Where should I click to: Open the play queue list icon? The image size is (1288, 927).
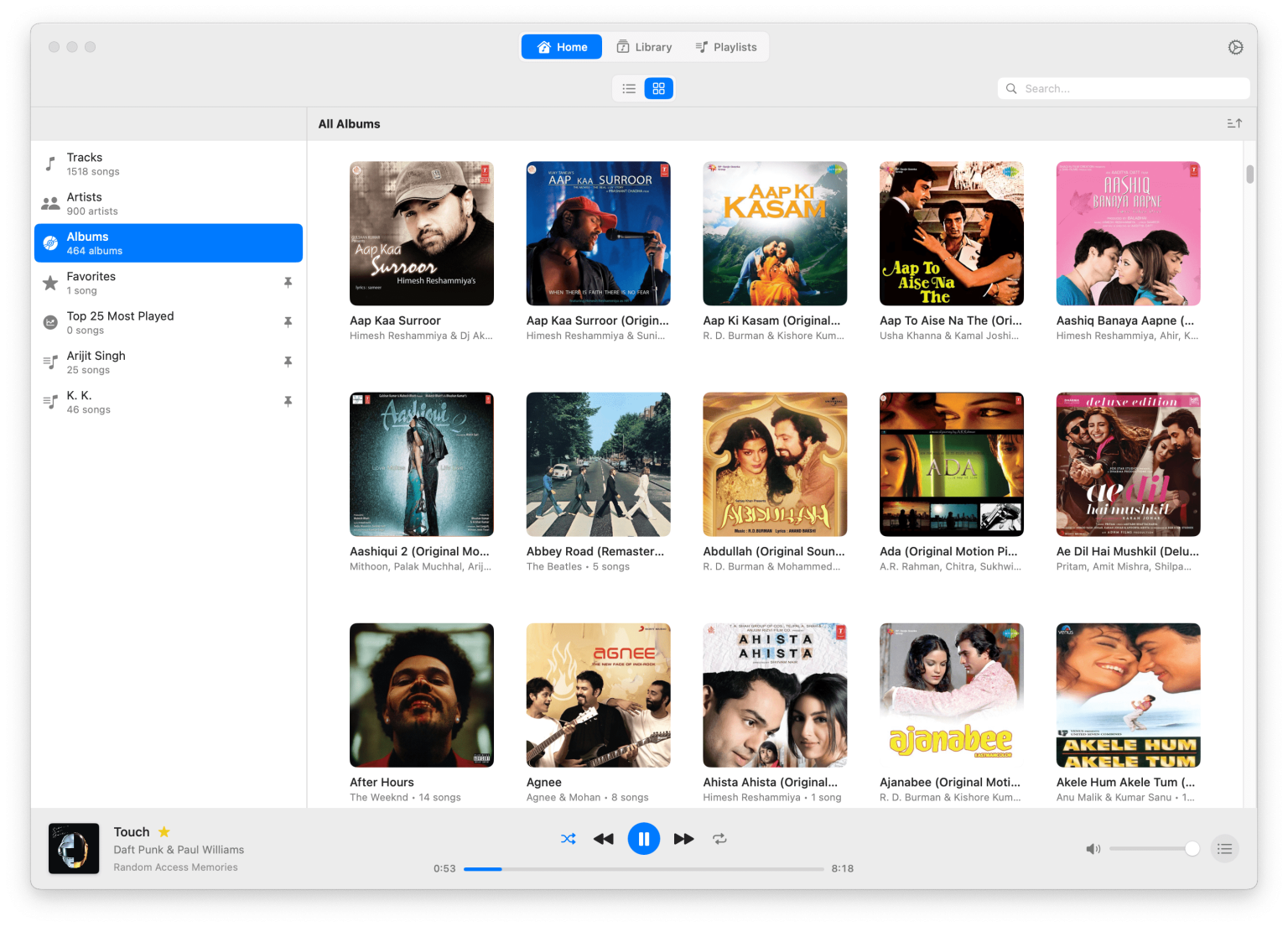point(1224,849)
